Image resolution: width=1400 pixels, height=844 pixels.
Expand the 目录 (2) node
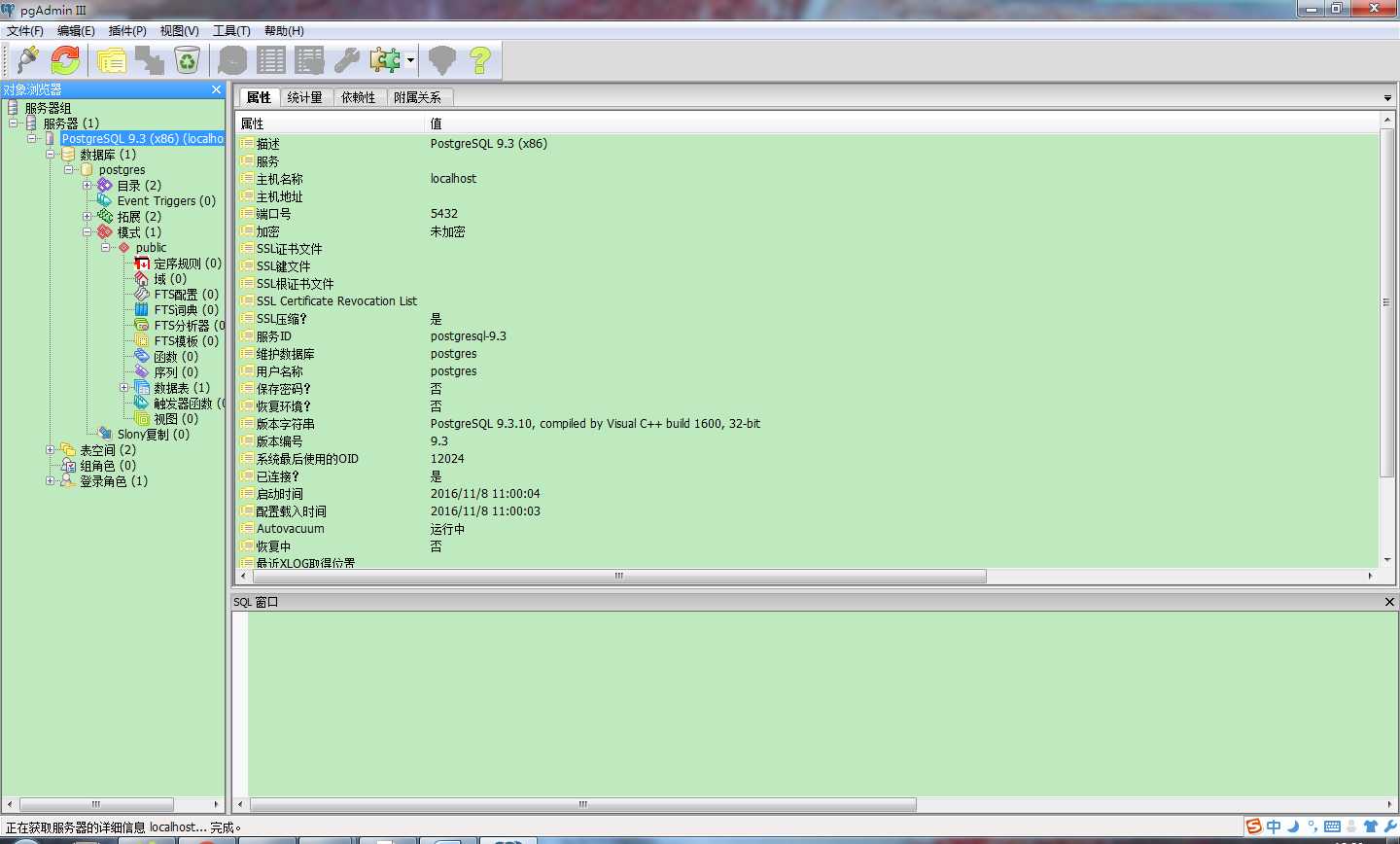point(87,186)
